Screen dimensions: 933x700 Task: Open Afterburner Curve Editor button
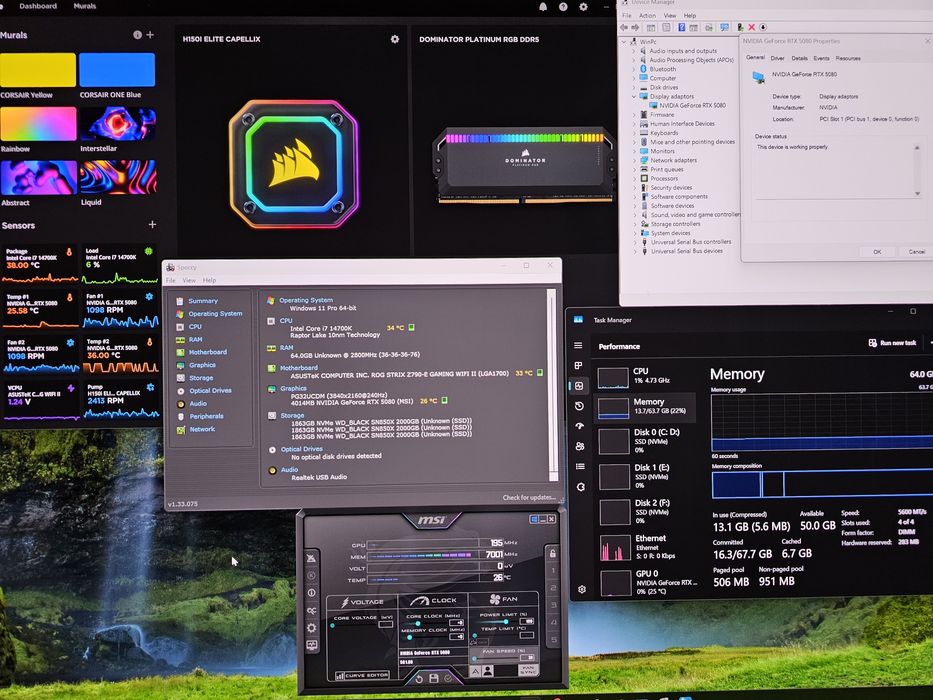point(362,675)
